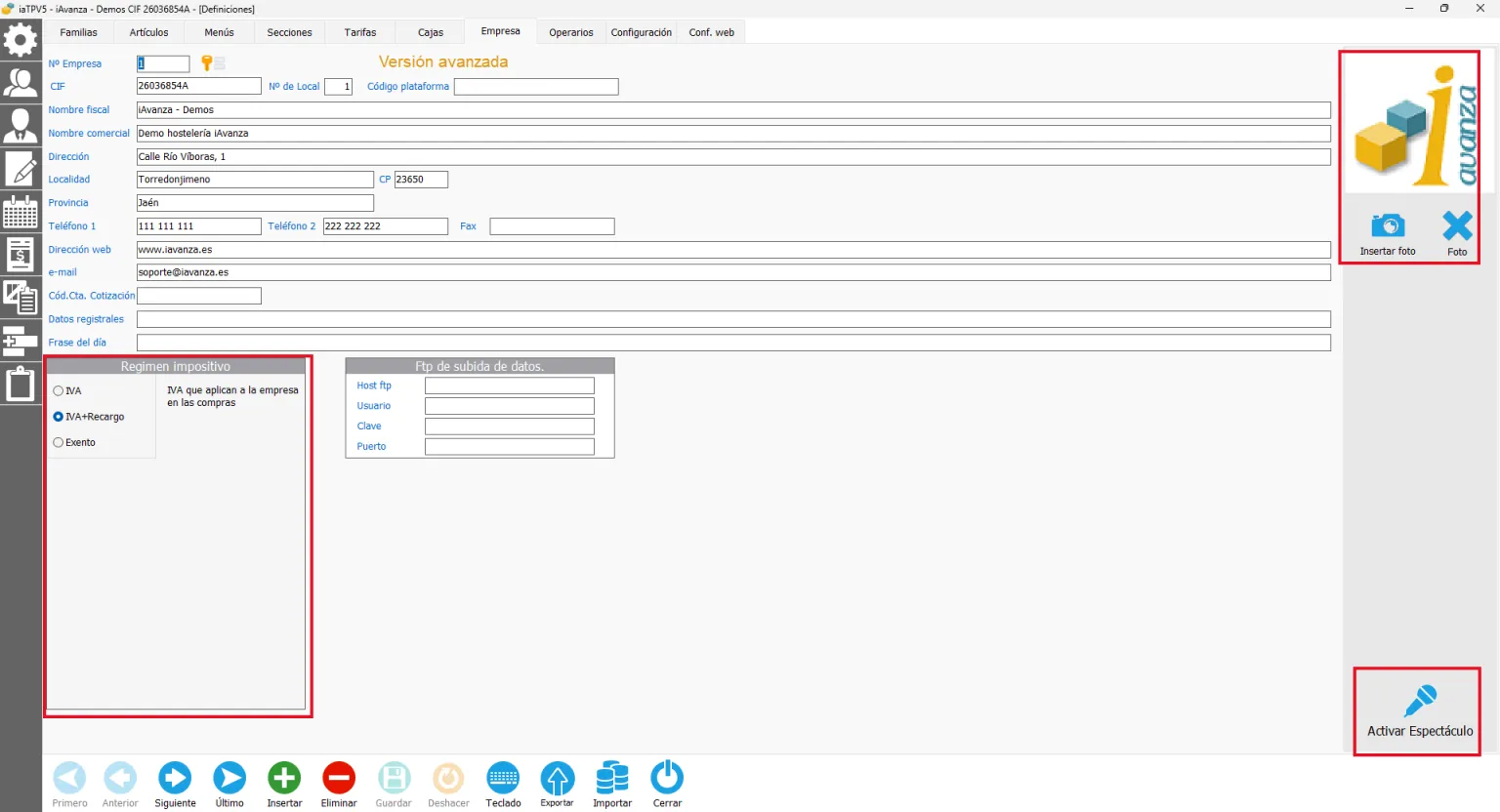The image size is (1500, 812).
Task: Select the IVA+Recargo radio option
Action: (x=59, y=417)
